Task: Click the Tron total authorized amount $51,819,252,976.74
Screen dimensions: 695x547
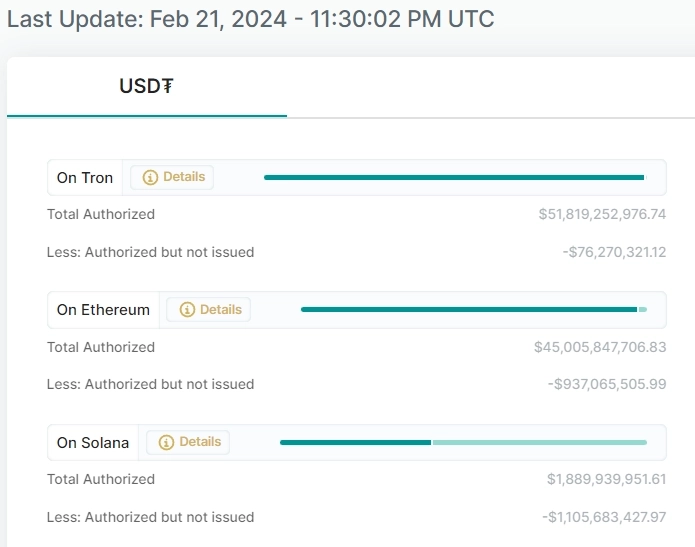Action: tap(602, 214)
